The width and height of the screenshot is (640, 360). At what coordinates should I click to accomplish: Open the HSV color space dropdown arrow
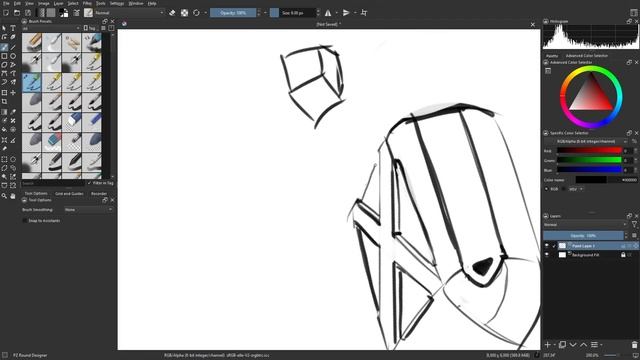click(x=581, y=189)
